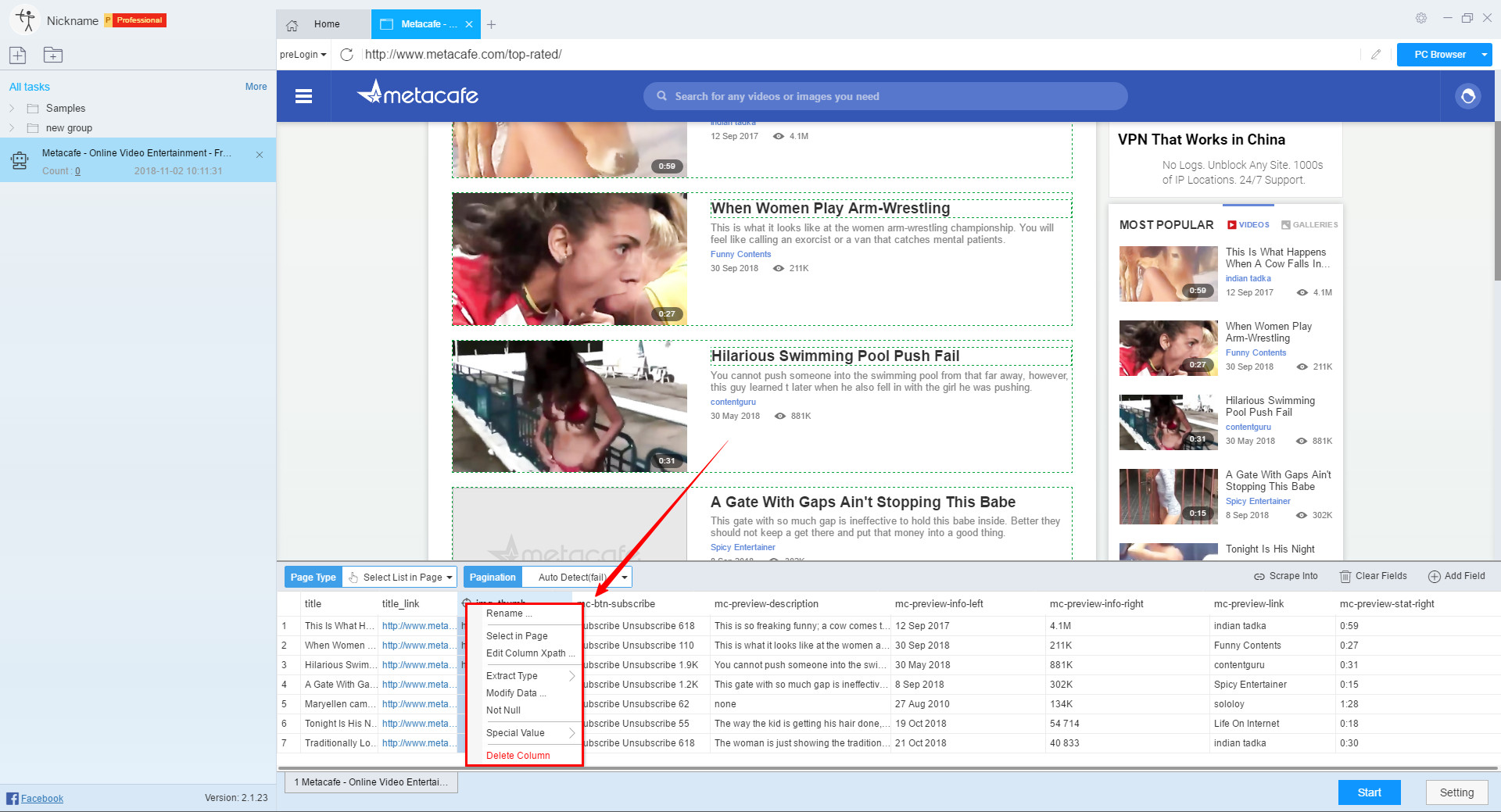Click the title_link column header

point(400,604)
